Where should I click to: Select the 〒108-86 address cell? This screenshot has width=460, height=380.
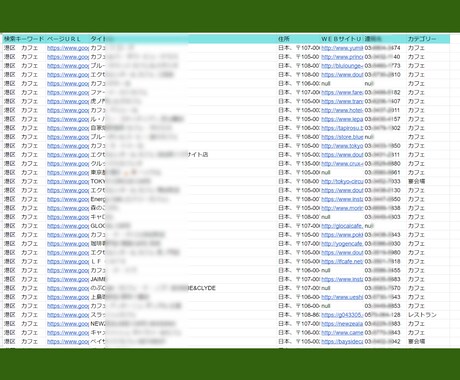pyautogui.click(x=299, y=315)
